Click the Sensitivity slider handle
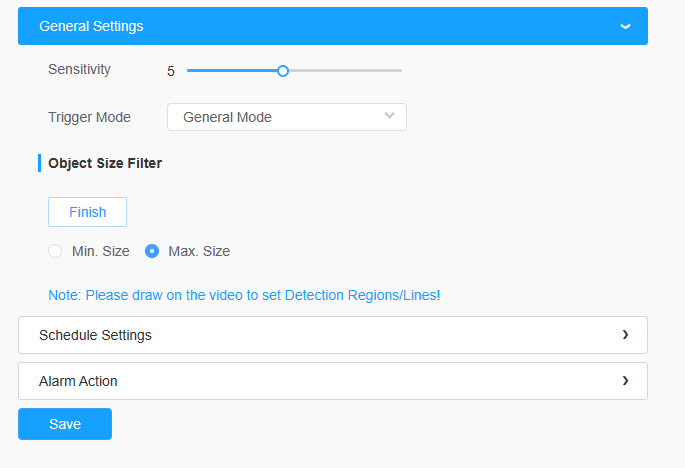 click(283, 71)
